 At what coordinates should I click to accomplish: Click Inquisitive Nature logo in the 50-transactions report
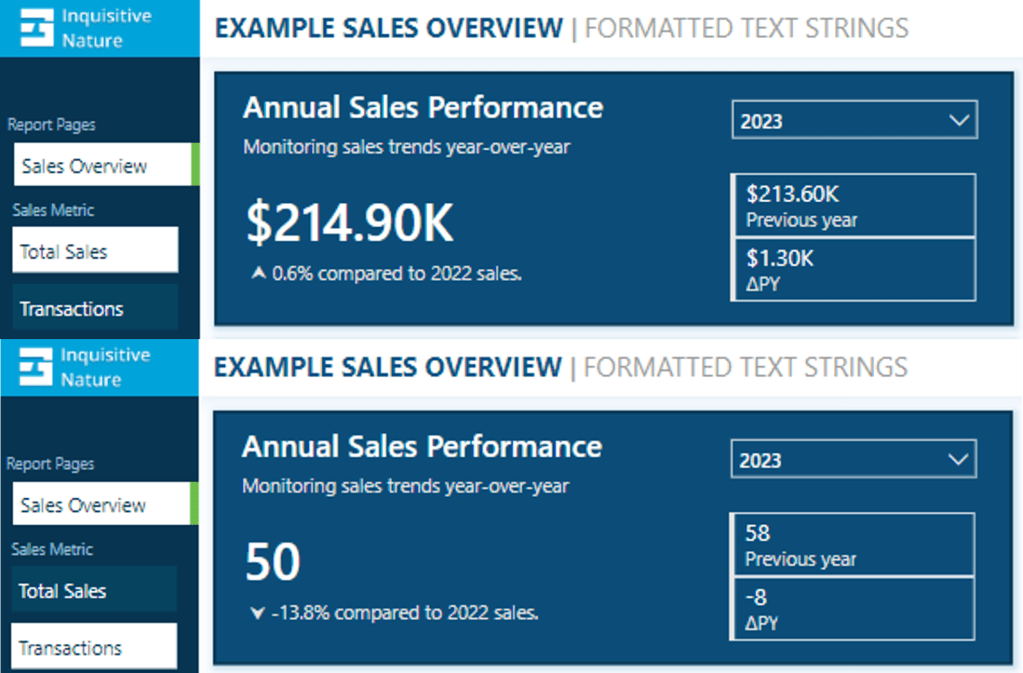click(36, 367)
